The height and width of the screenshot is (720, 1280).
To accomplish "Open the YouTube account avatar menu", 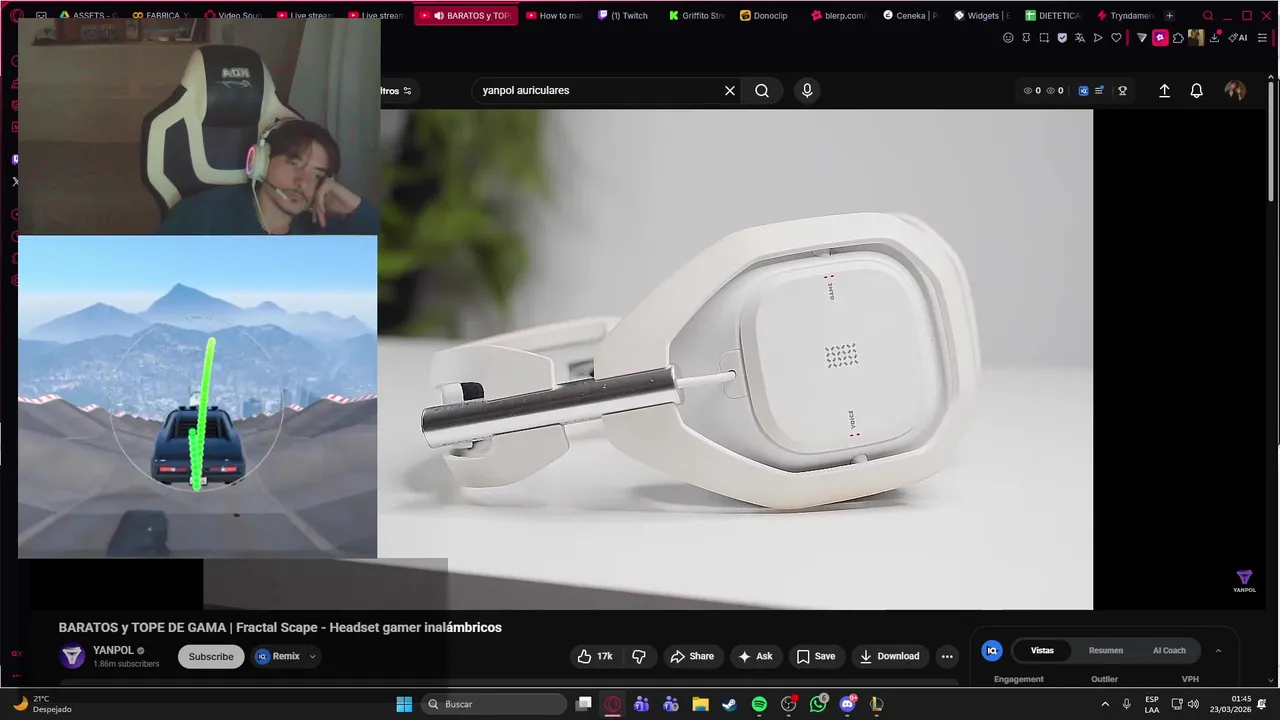I will tap(1235, 91).
